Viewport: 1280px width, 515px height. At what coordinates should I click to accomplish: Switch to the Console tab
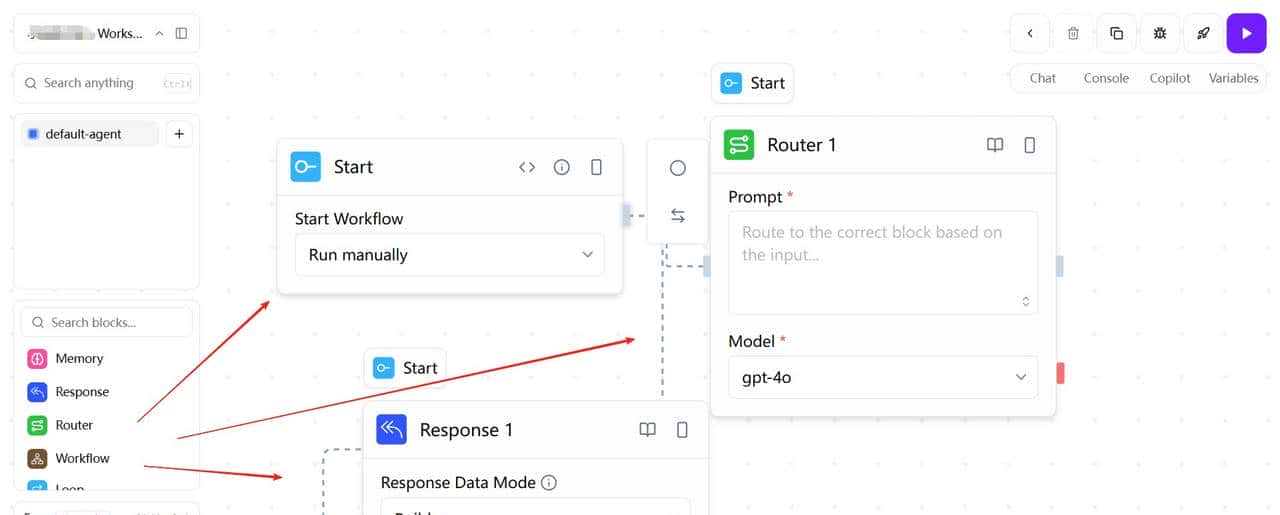[x=1106, y=78]
